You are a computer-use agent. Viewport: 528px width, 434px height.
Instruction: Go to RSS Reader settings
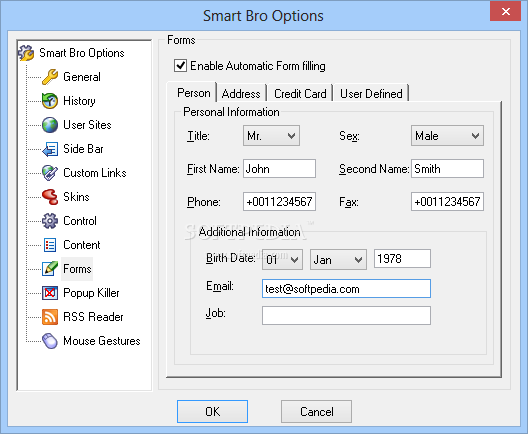pos(93,317)
